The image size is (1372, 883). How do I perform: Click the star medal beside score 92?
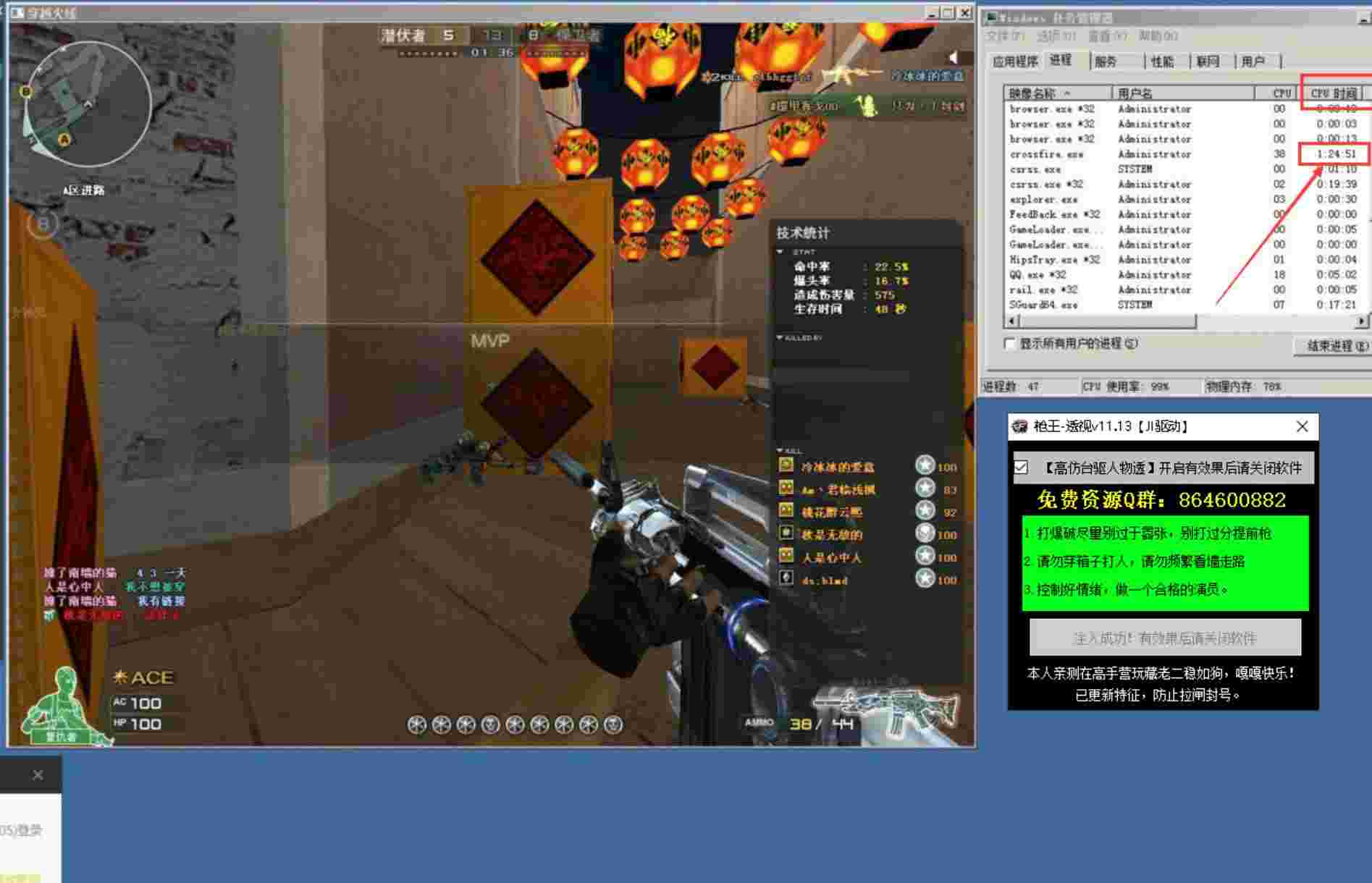pos(925,511)
